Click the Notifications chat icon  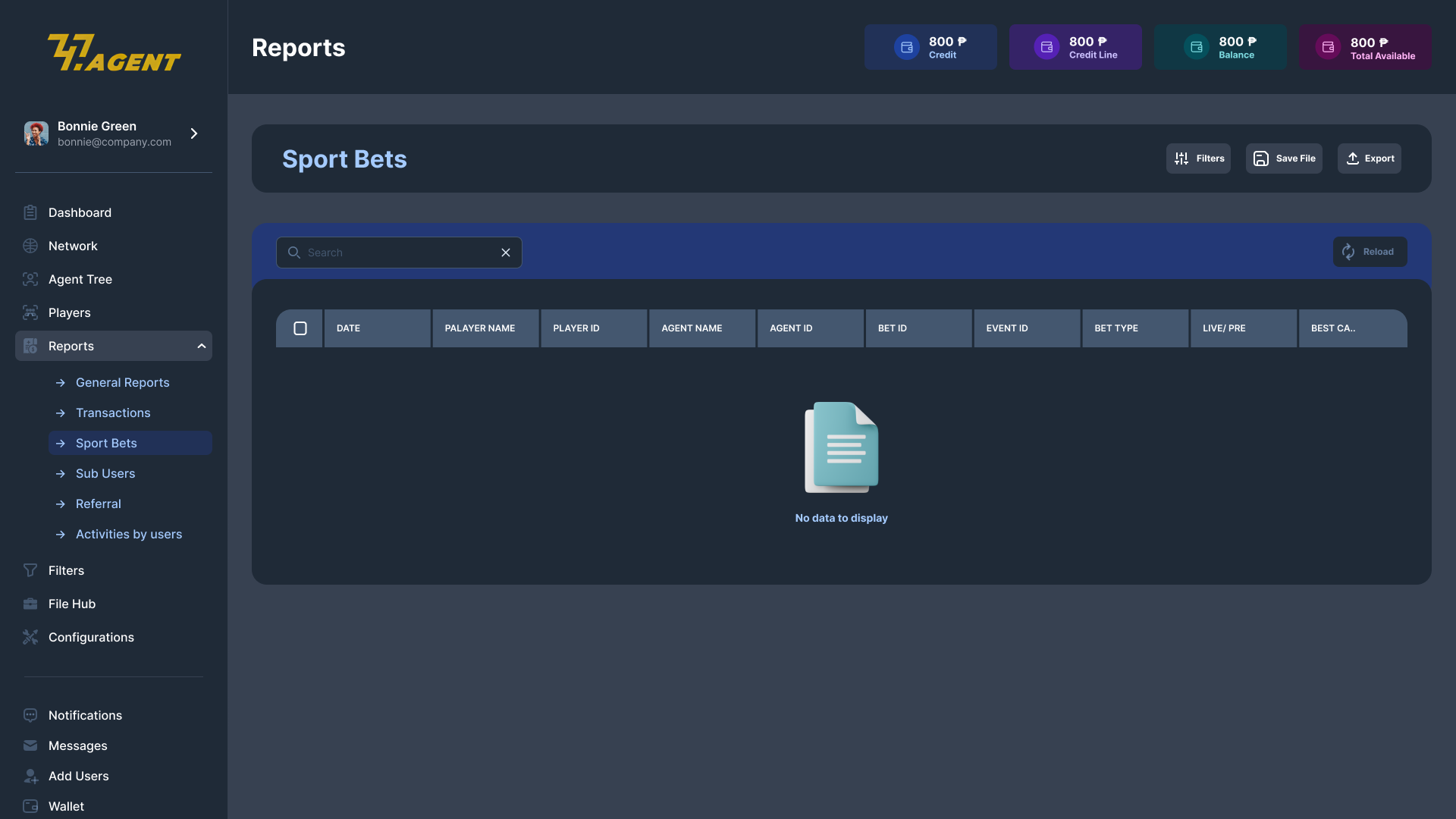(30, 715)
